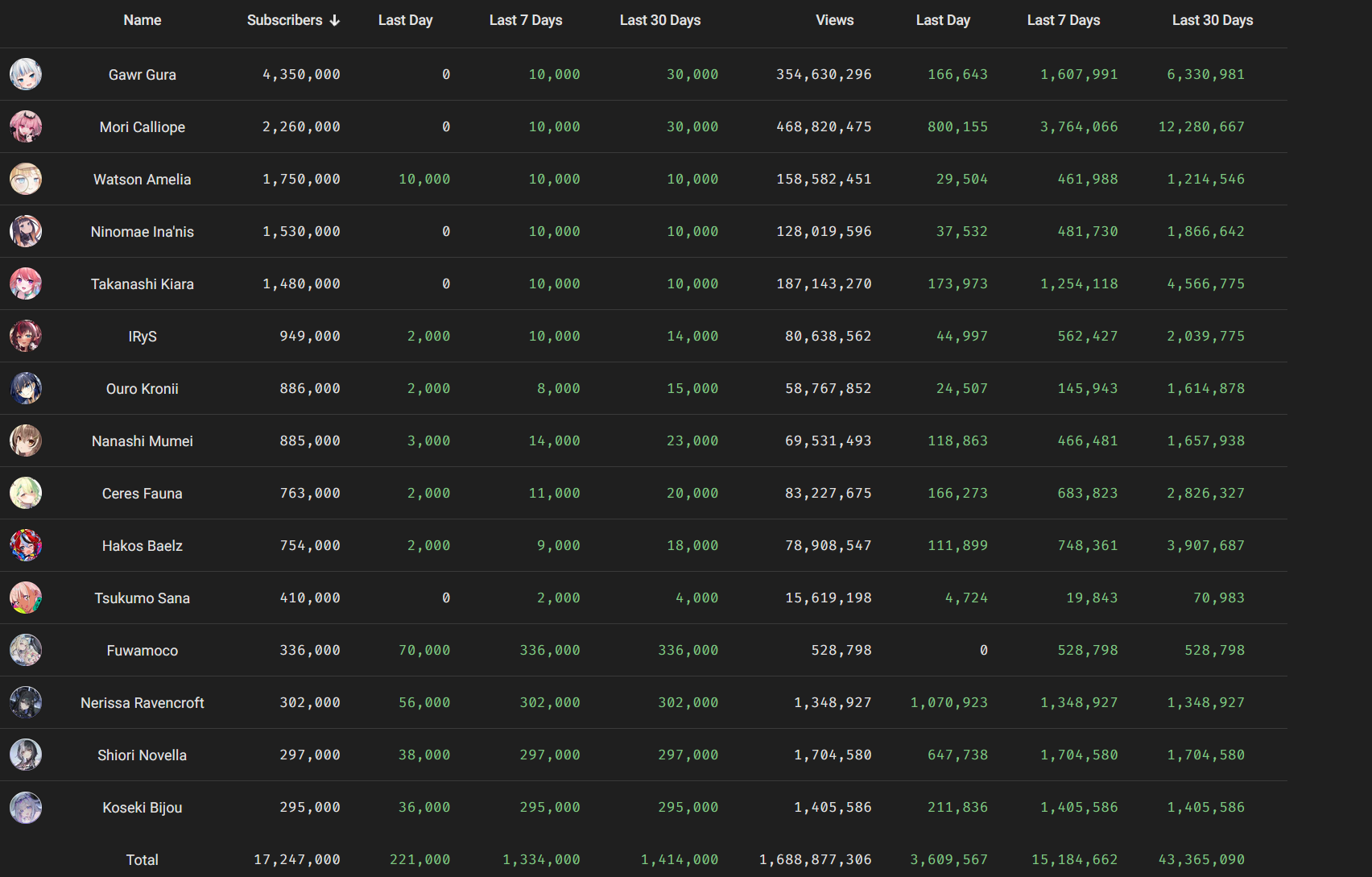The image size is (1372, 877).
Task: Click Gawr Gura's avatar icon
Action: (x=26, y=74)
